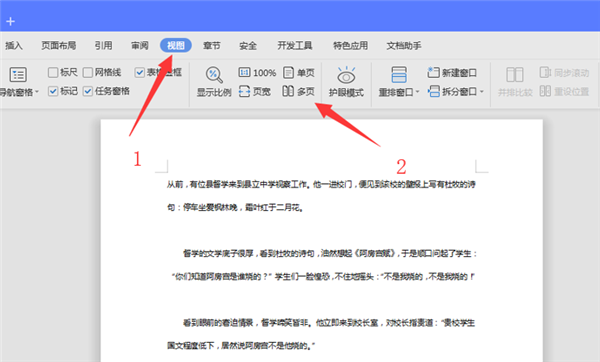
Task: Click the 并排比较 side-by-side icon
Action: pos(515,75)
